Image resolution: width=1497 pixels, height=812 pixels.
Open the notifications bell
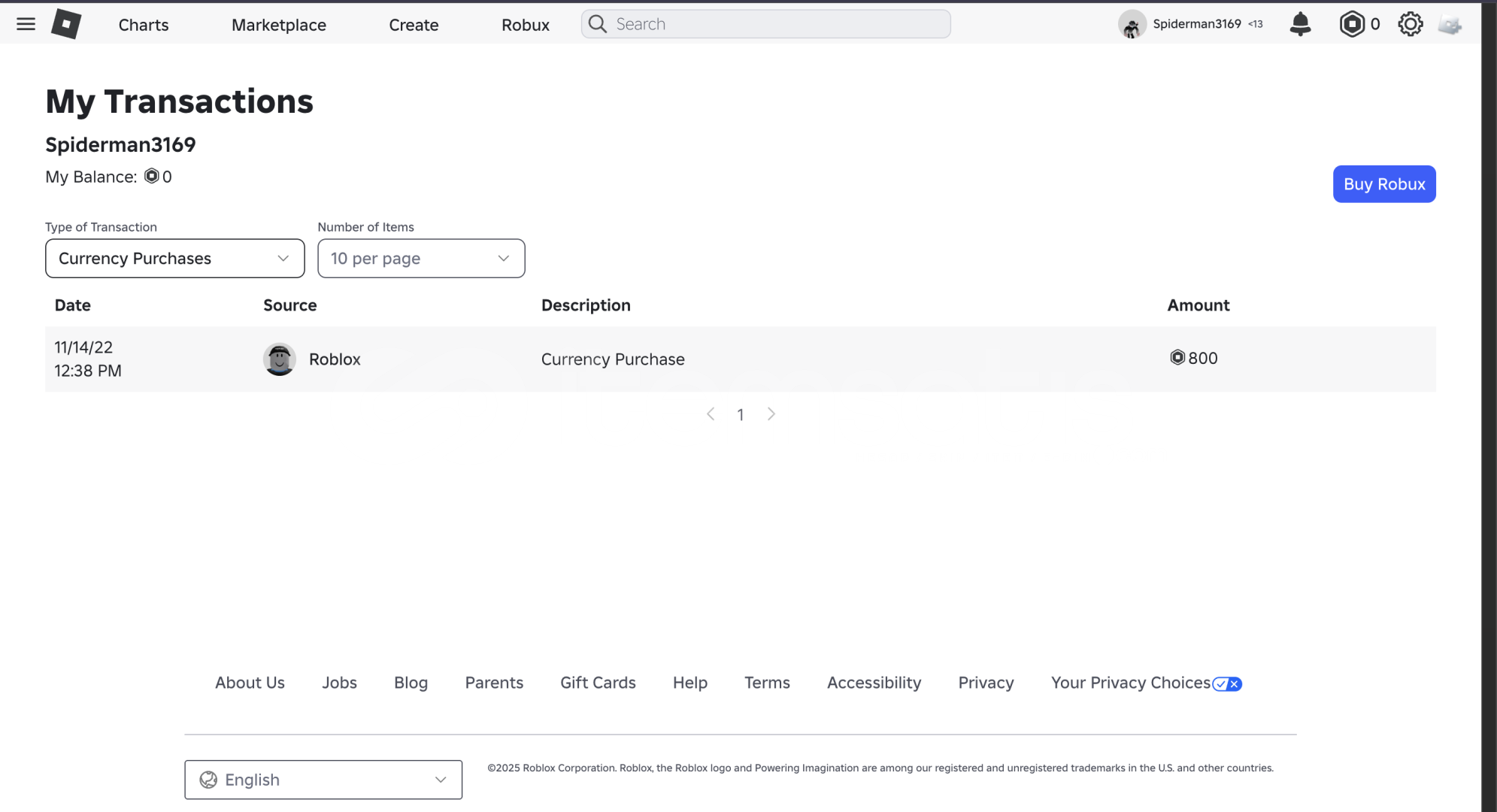pyautogui.click(x=1300, y=24)
